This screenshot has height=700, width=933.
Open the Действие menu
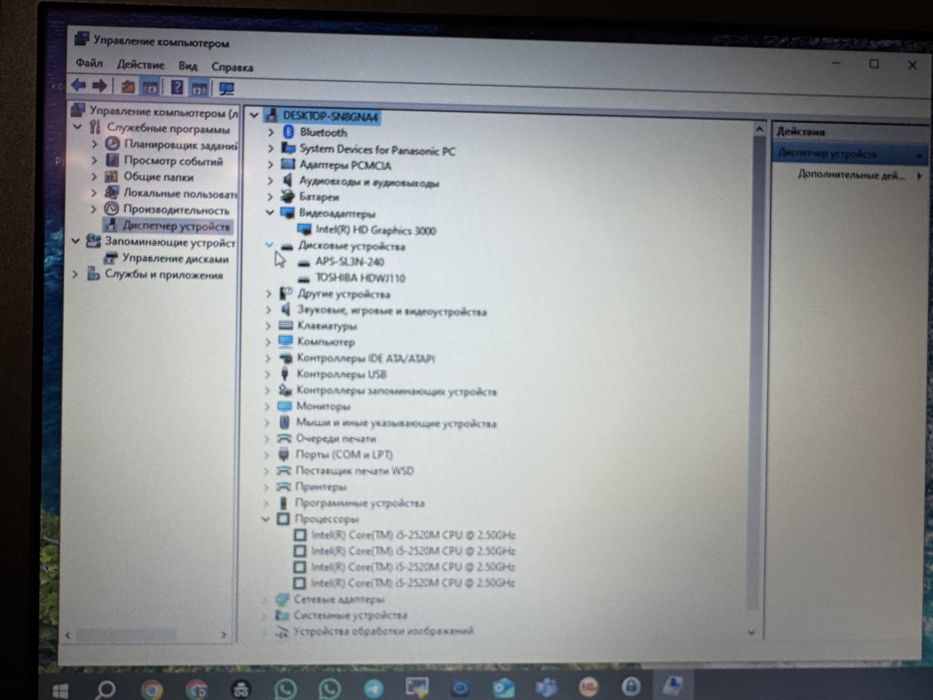point(140,64)
